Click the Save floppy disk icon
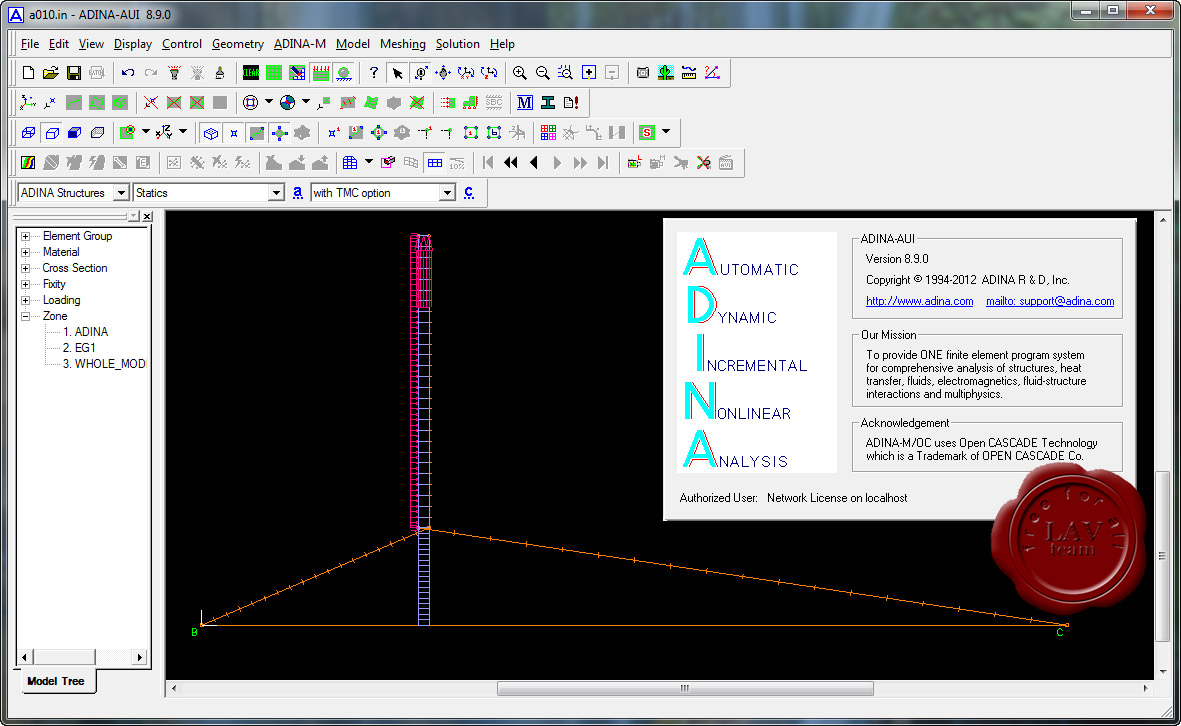1181x726 pixels. [x=74, y=72]
